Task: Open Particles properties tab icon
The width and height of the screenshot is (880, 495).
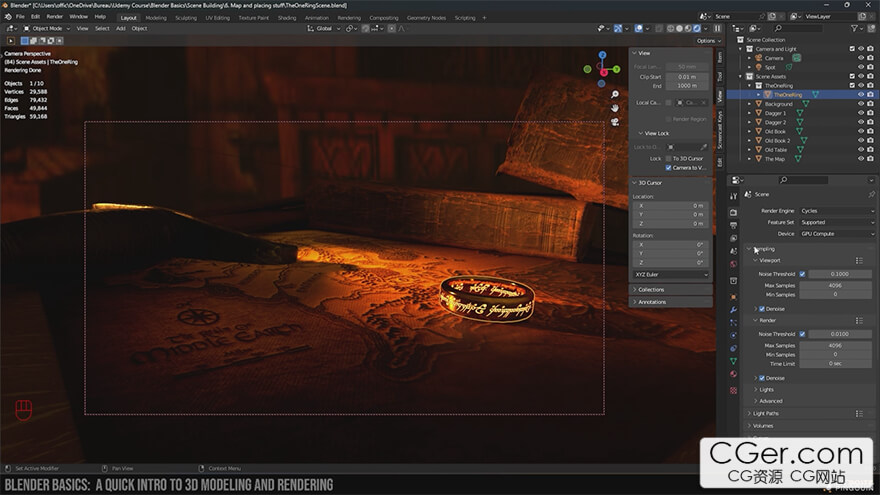Action: [734, 323]
